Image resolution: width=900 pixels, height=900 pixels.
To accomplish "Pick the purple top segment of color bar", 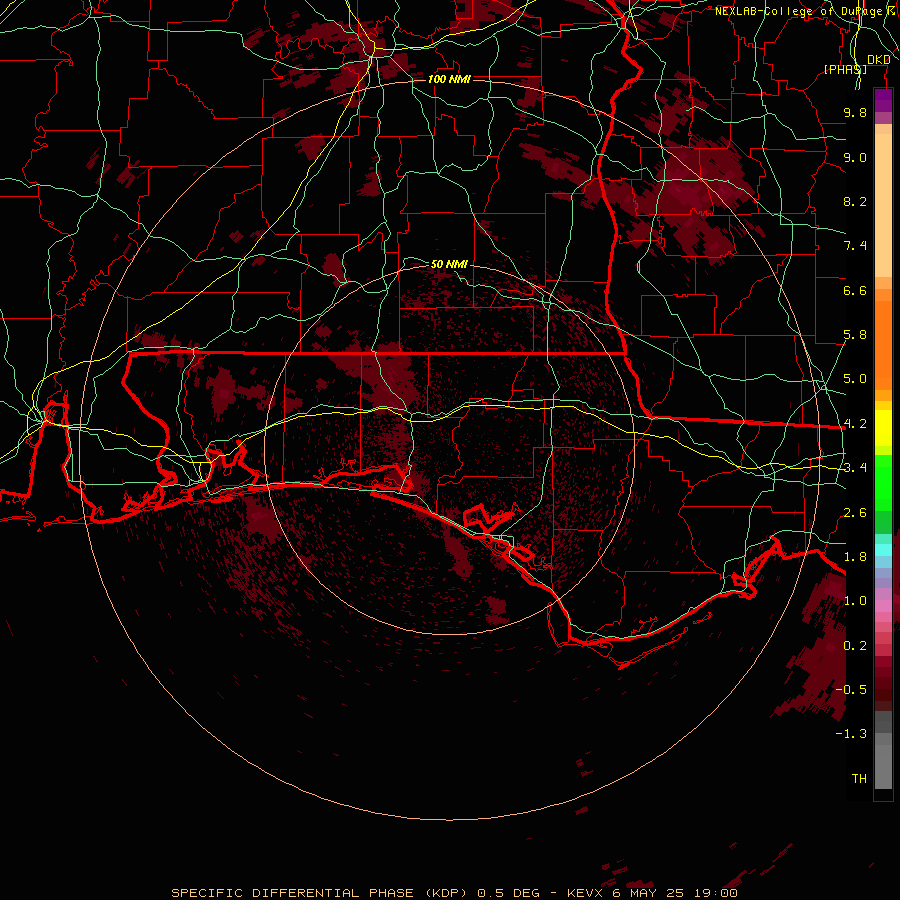I will [x=883, y=100].
